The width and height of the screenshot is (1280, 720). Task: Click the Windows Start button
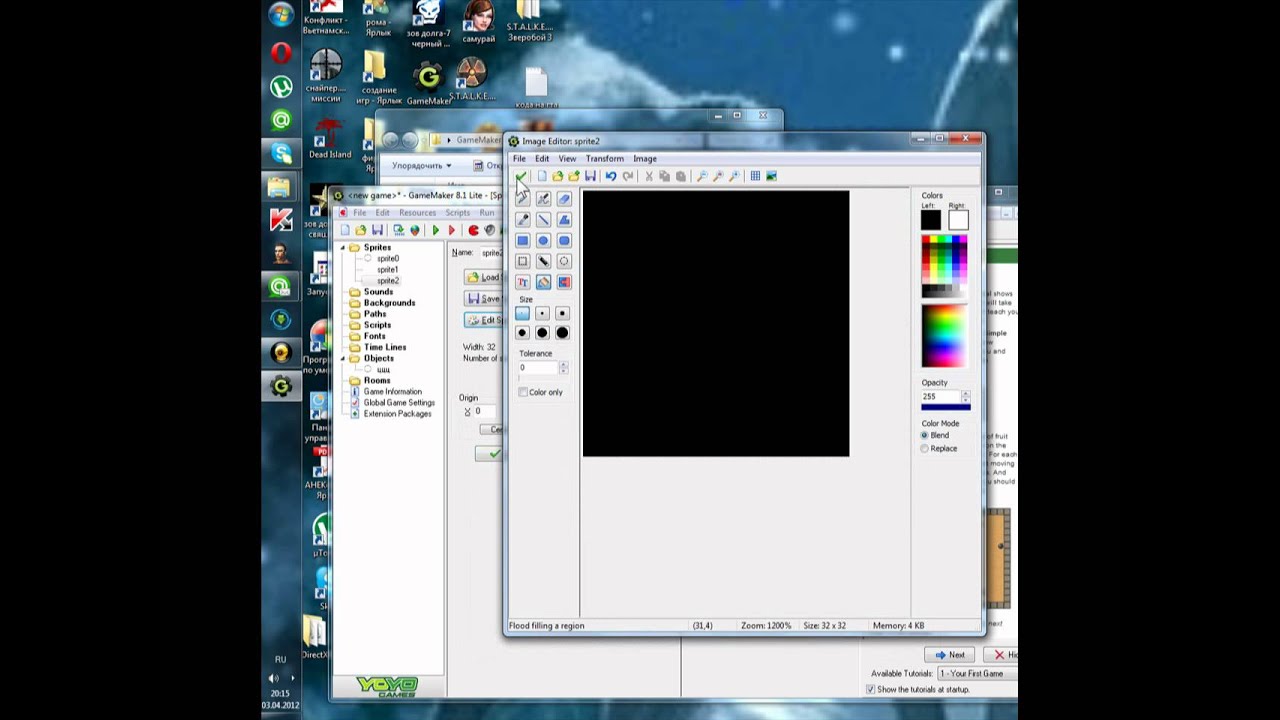[x=281, y=15]
